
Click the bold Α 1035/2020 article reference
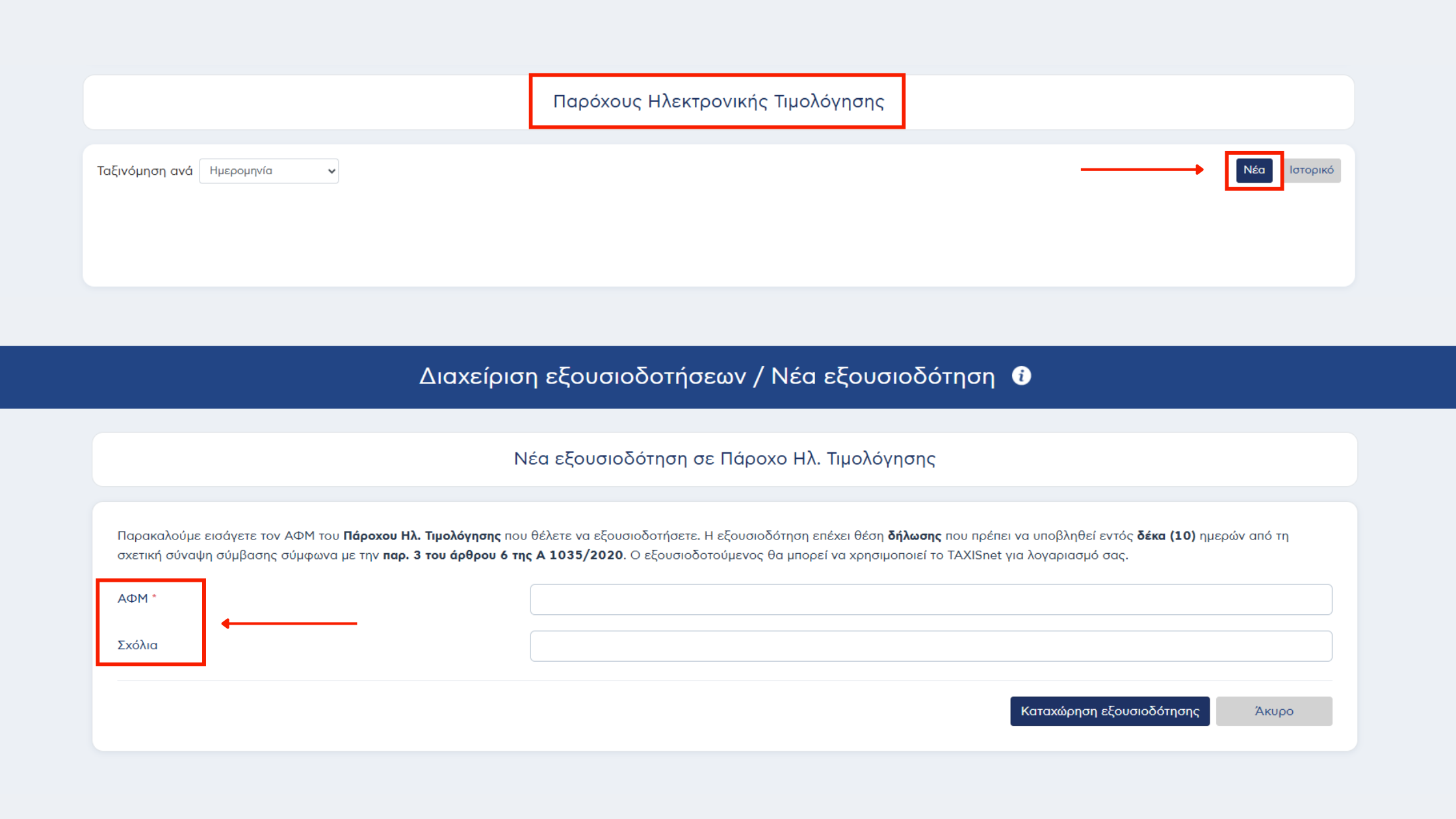coord(579,555)
